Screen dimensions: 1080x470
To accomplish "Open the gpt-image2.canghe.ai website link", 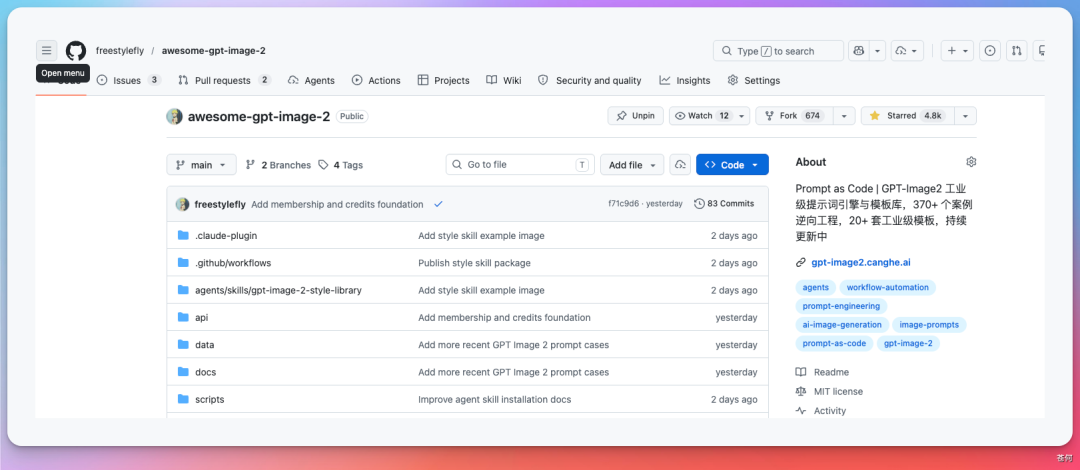I will 861,262.
